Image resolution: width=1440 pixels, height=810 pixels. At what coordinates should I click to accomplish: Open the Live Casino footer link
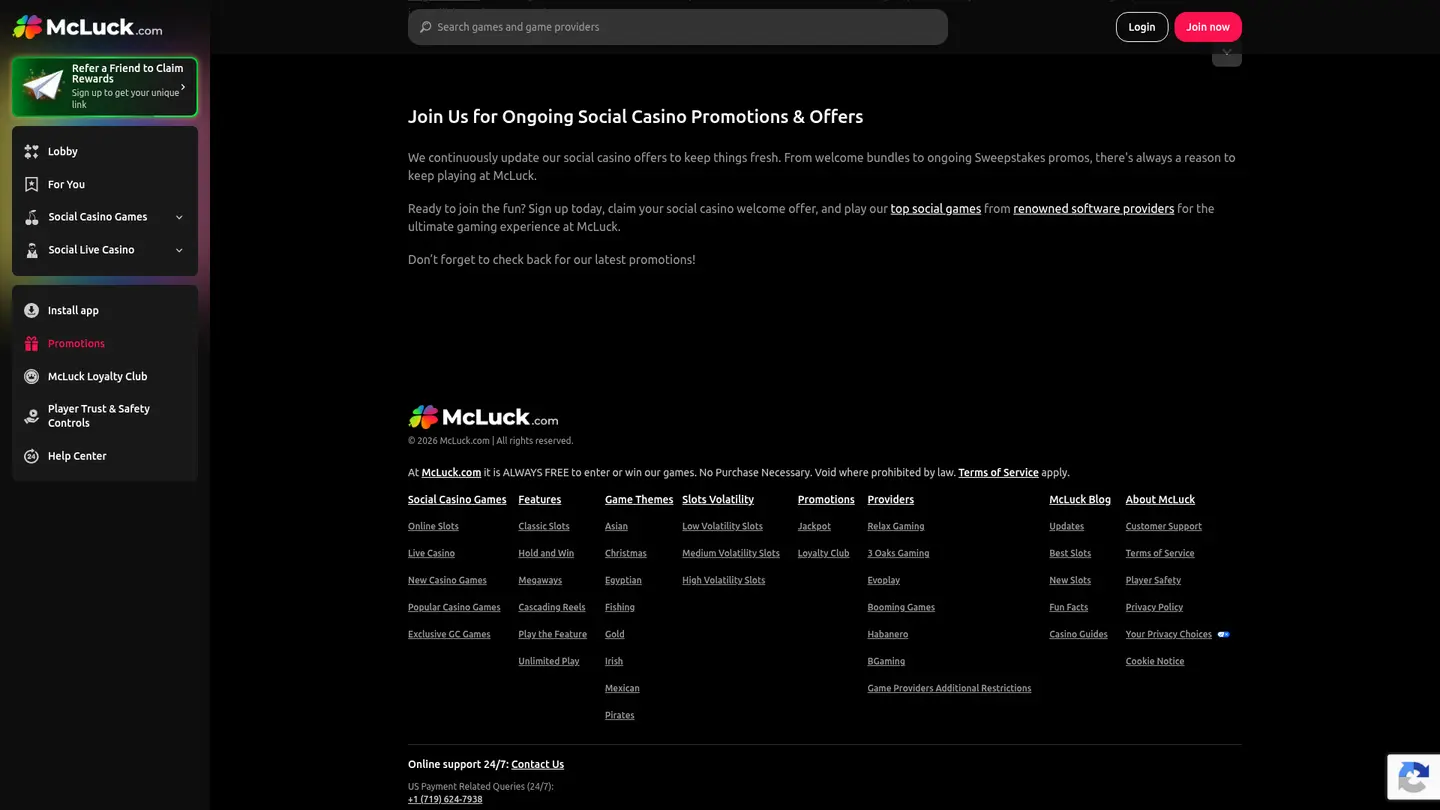click(431, 553)
